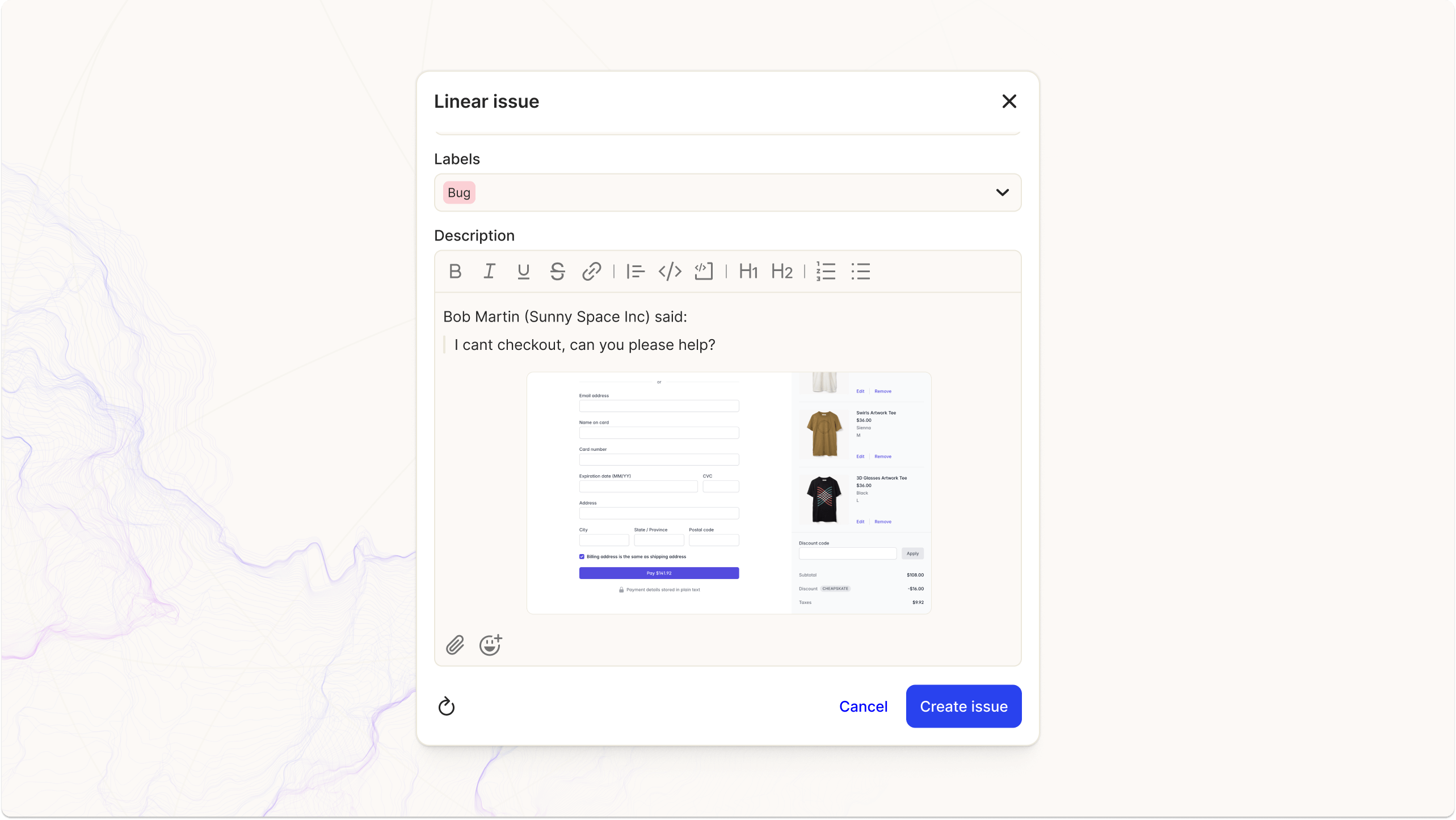
Task: Click the line "Bob Martin (Sunny Space Inc) said:"
Action: pos(565,316)
